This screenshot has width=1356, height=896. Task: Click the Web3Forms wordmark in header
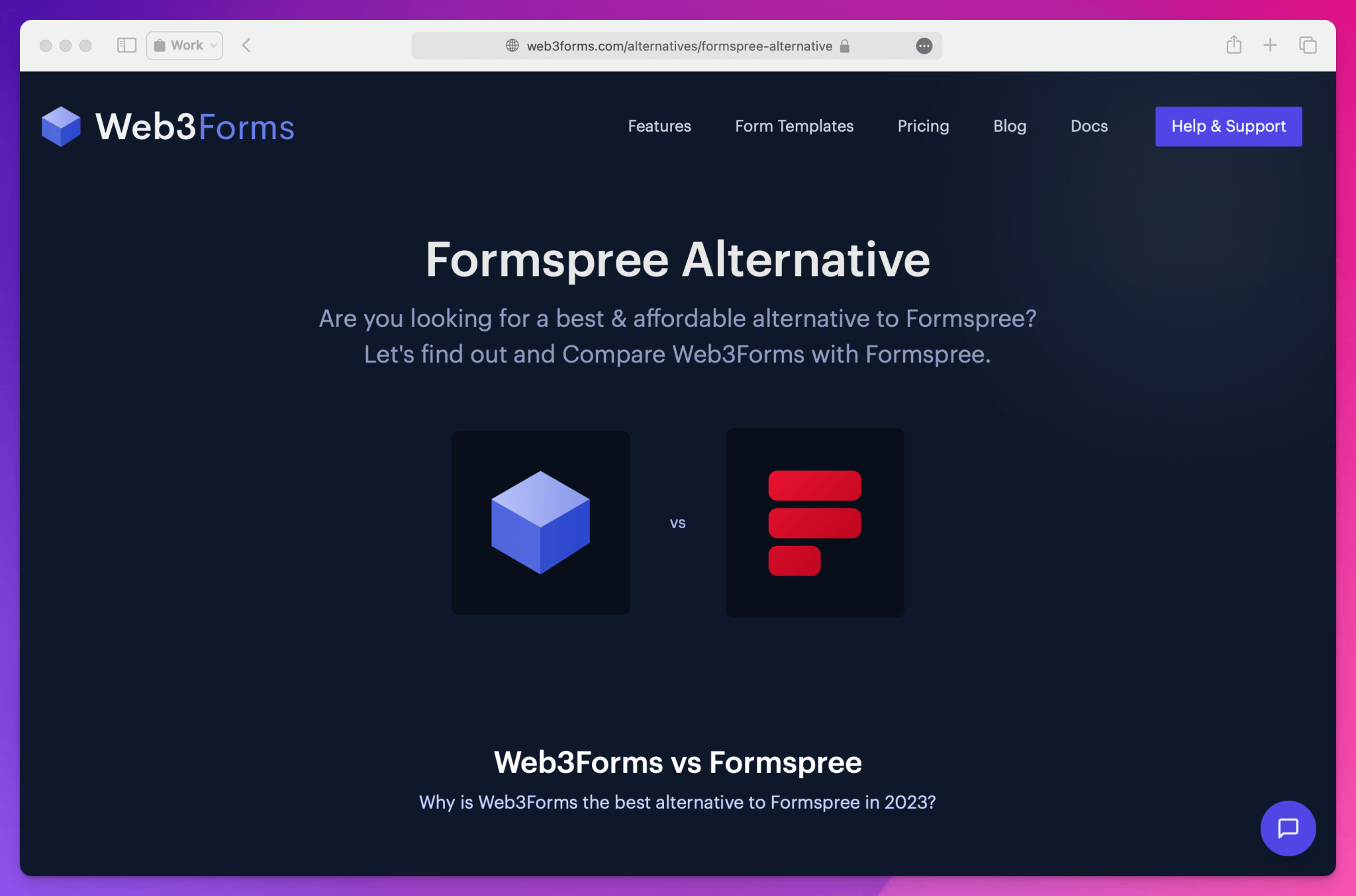coord(195,126)
